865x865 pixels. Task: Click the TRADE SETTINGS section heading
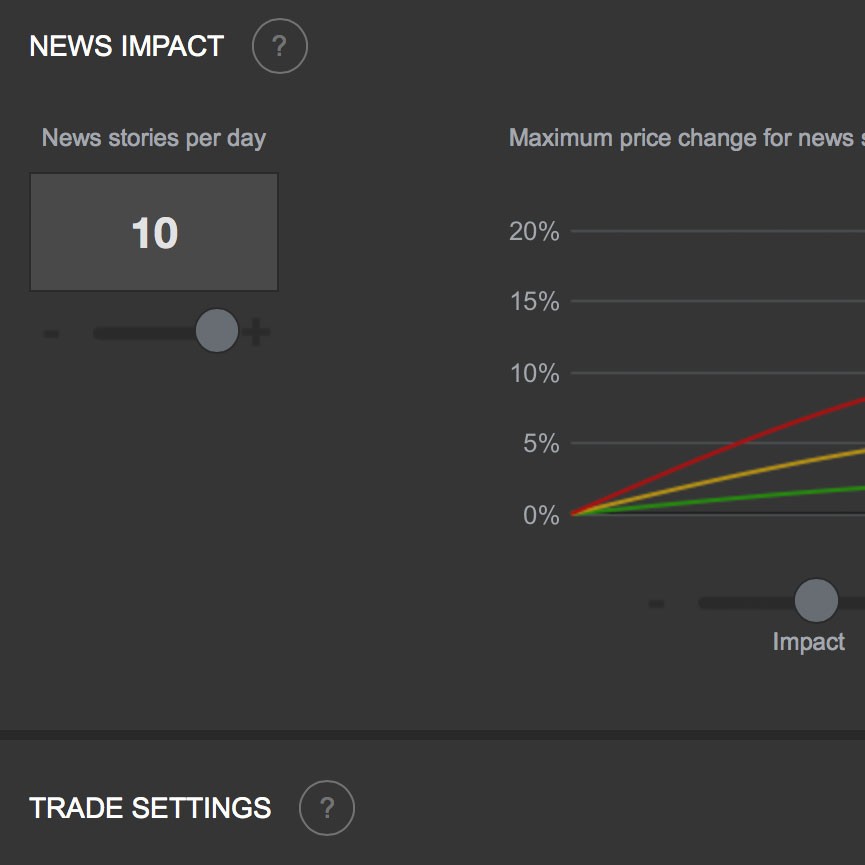[x=150, y=808]
